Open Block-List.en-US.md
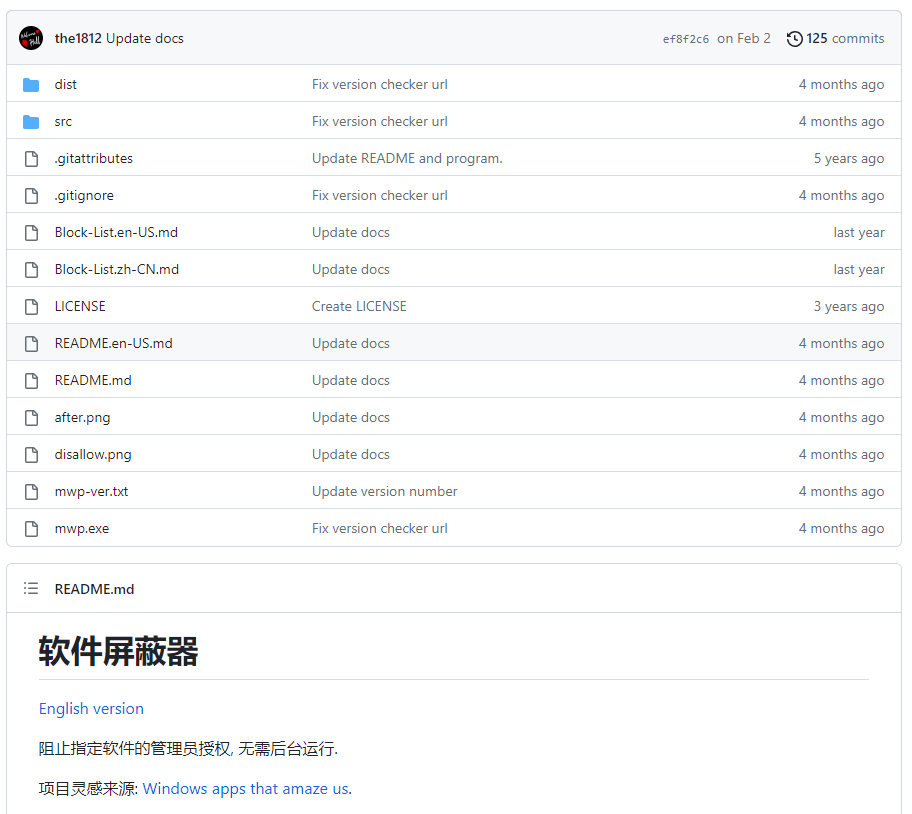 click(x=116, y=233)
